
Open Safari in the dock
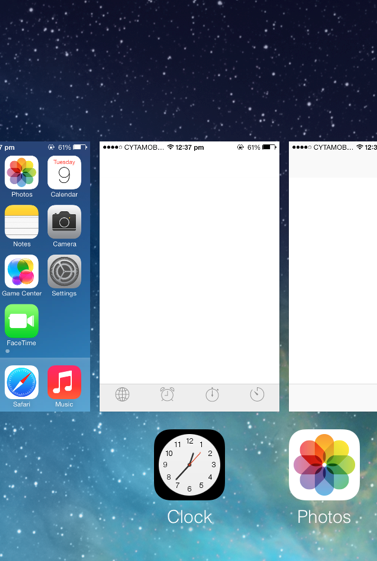coord(21,382)
